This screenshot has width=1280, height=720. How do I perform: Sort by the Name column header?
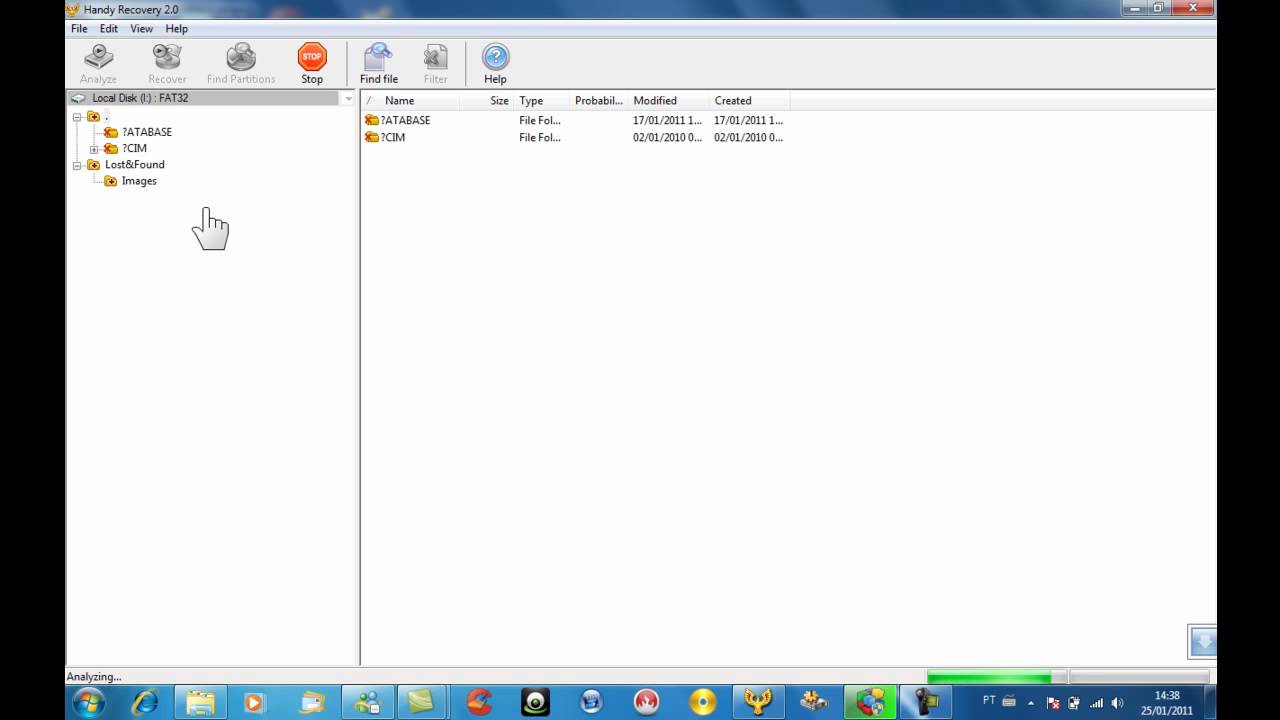click(x=410, y=100)
